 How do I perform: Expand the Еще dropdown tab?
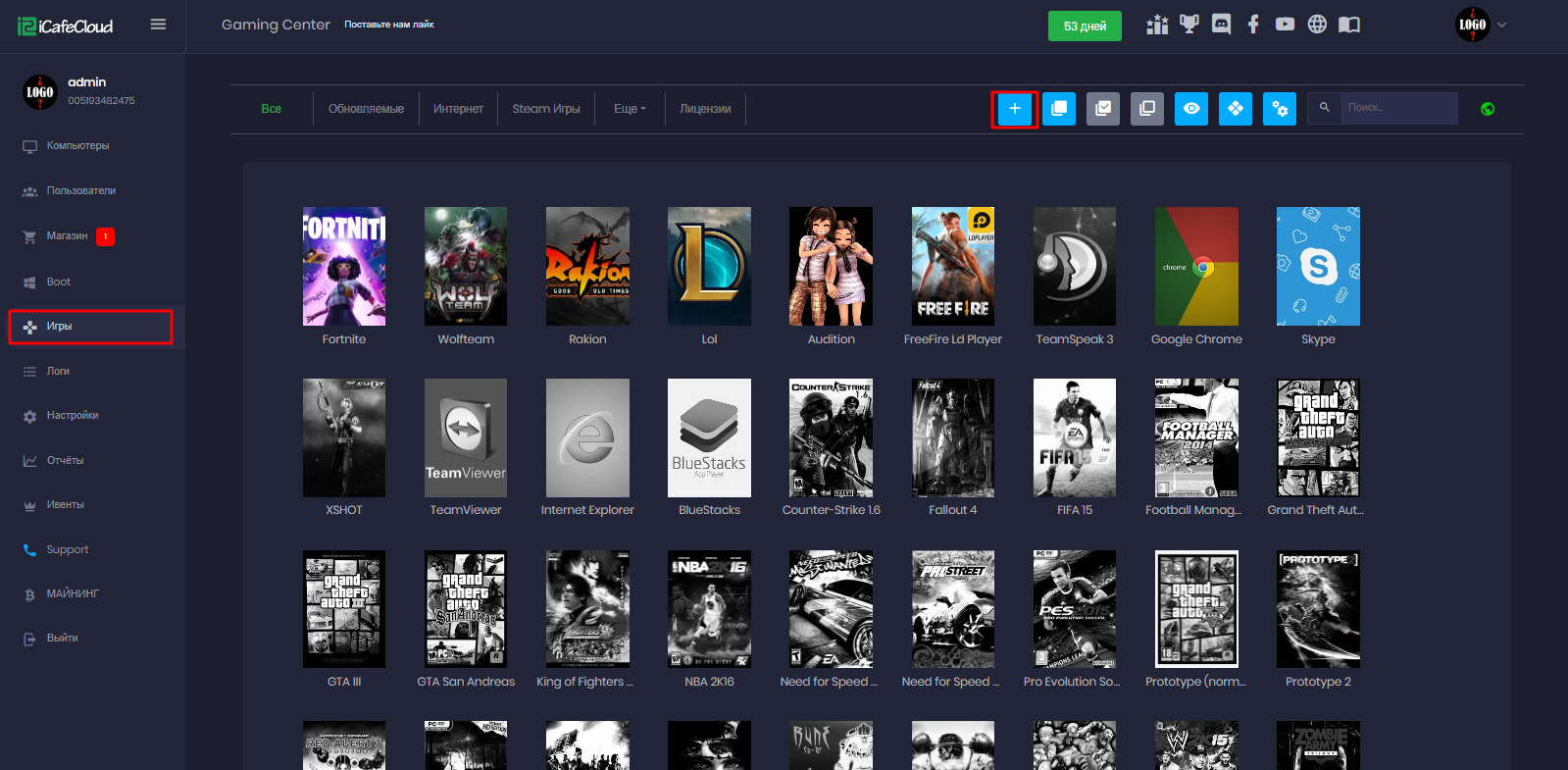click(630, 109)
